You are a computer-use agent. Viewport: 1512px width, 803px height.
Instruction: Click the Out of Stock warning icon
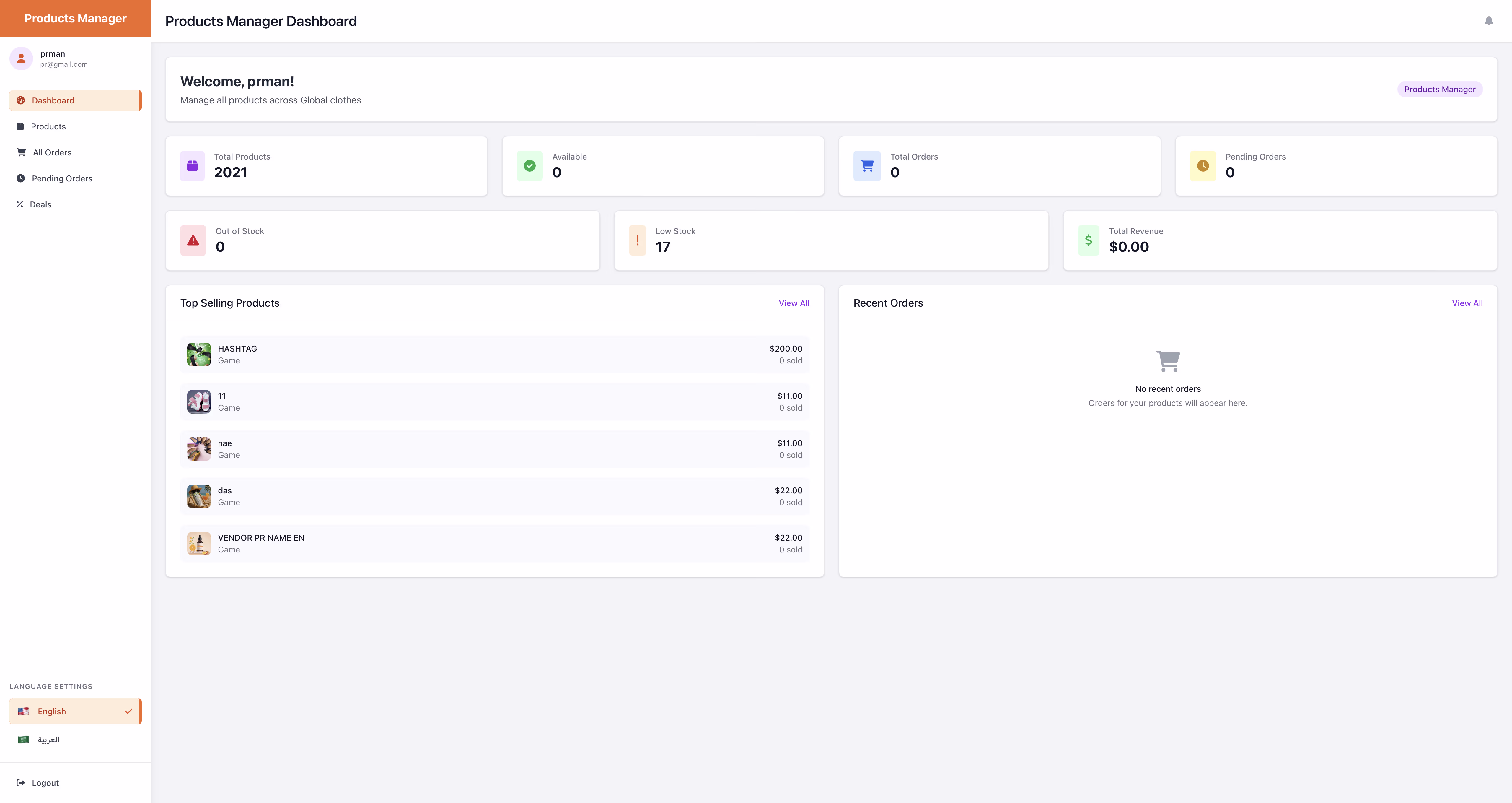coord(193,240)
